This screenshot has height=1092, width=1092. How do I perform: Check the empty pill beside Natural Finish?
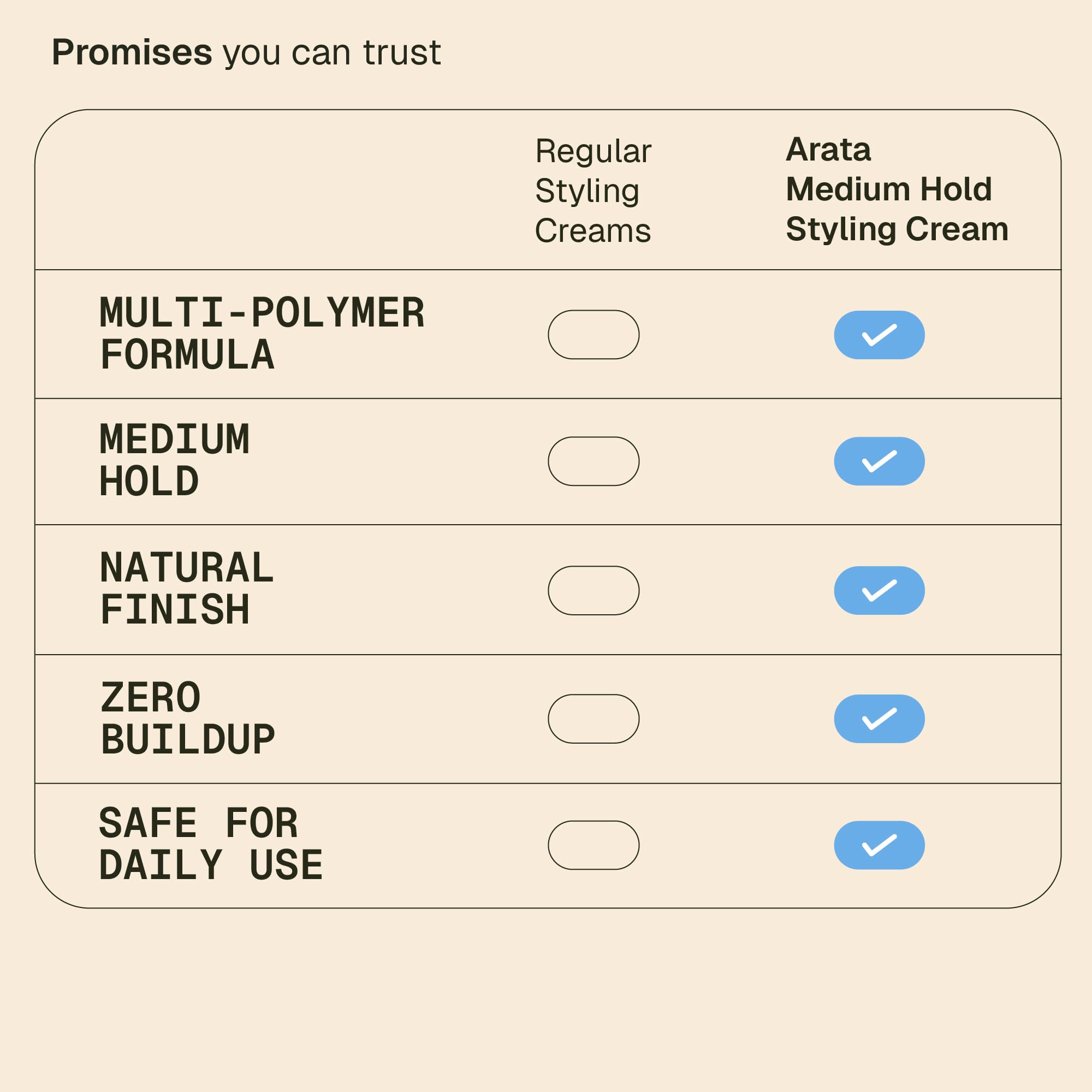594,590
